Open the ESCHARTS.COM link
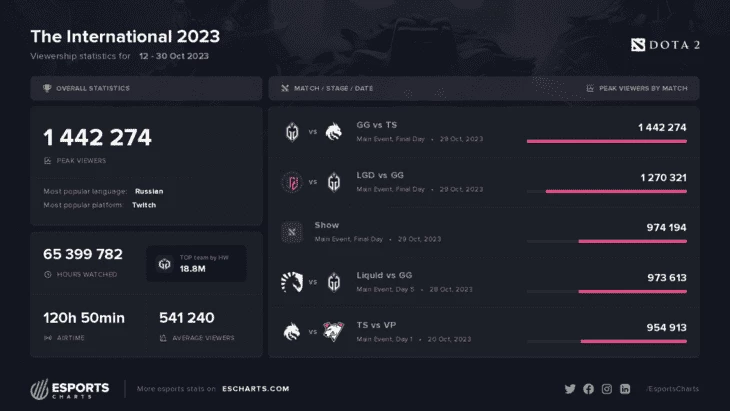The image size is (730, 411). tap(256, 389)
